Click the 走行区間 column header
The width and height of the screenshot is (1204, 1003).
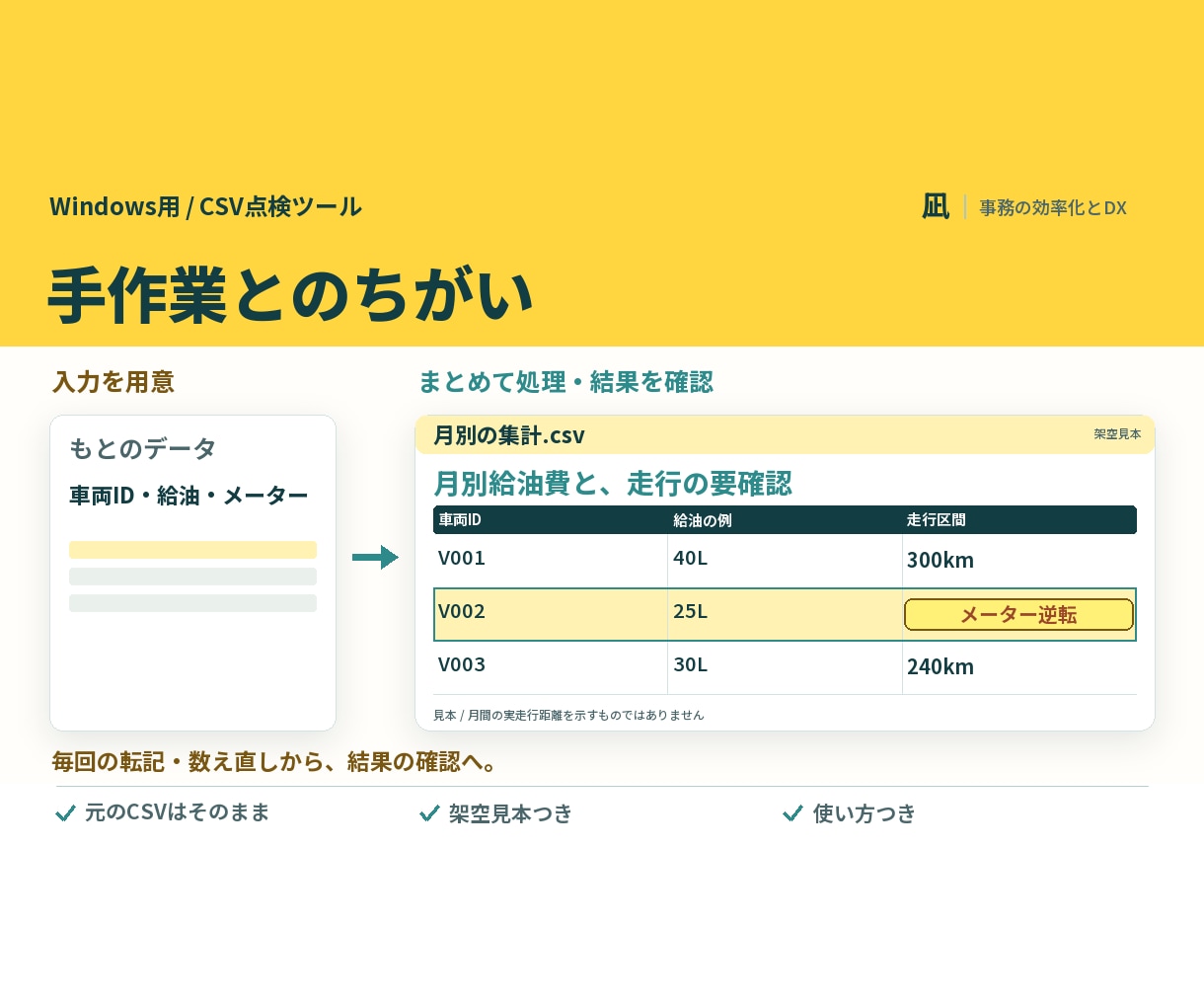(937, 520)
